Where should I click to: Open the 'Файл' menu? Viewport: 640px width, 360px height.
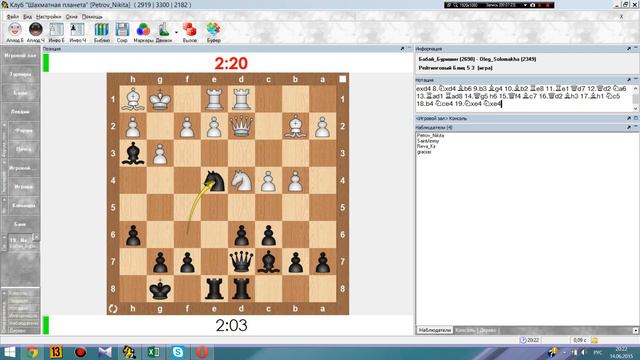click(x=13, y=17)
